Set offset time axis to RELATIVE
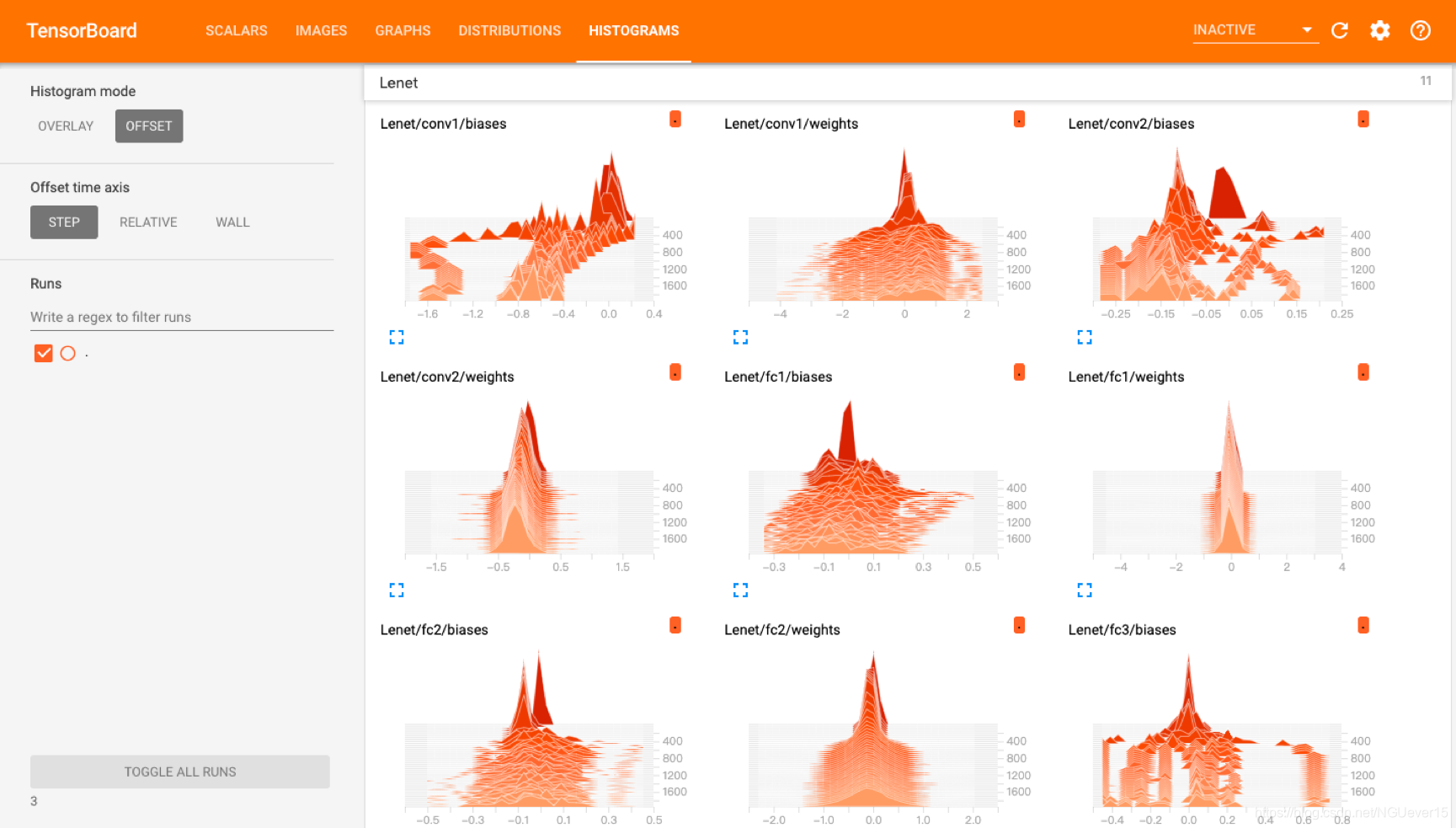1456x828 pixels. pos(148,222)
